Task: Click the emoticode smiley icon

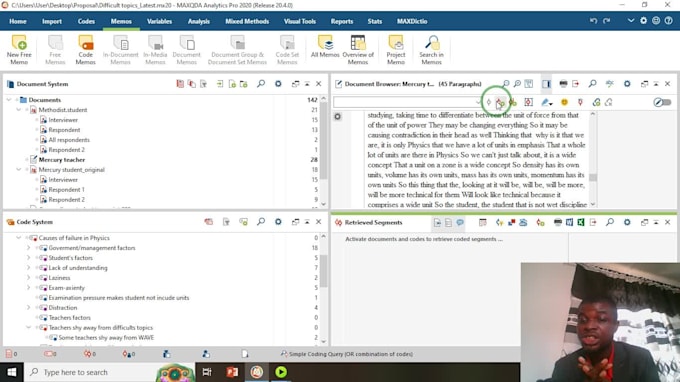Action: (564, 102)
